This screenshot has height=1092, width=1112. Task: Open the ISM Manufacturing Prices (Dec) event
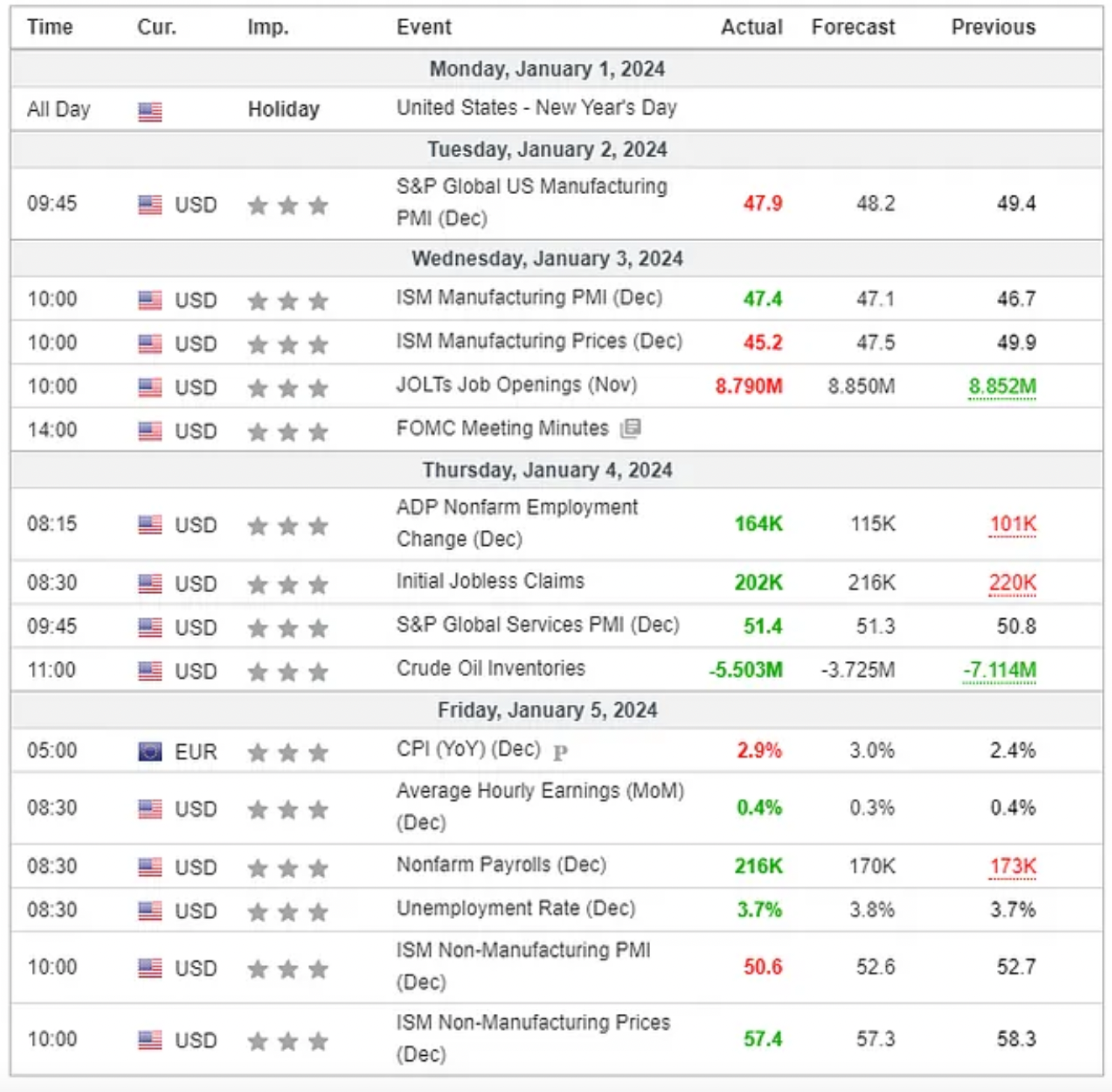click(539, 342)
